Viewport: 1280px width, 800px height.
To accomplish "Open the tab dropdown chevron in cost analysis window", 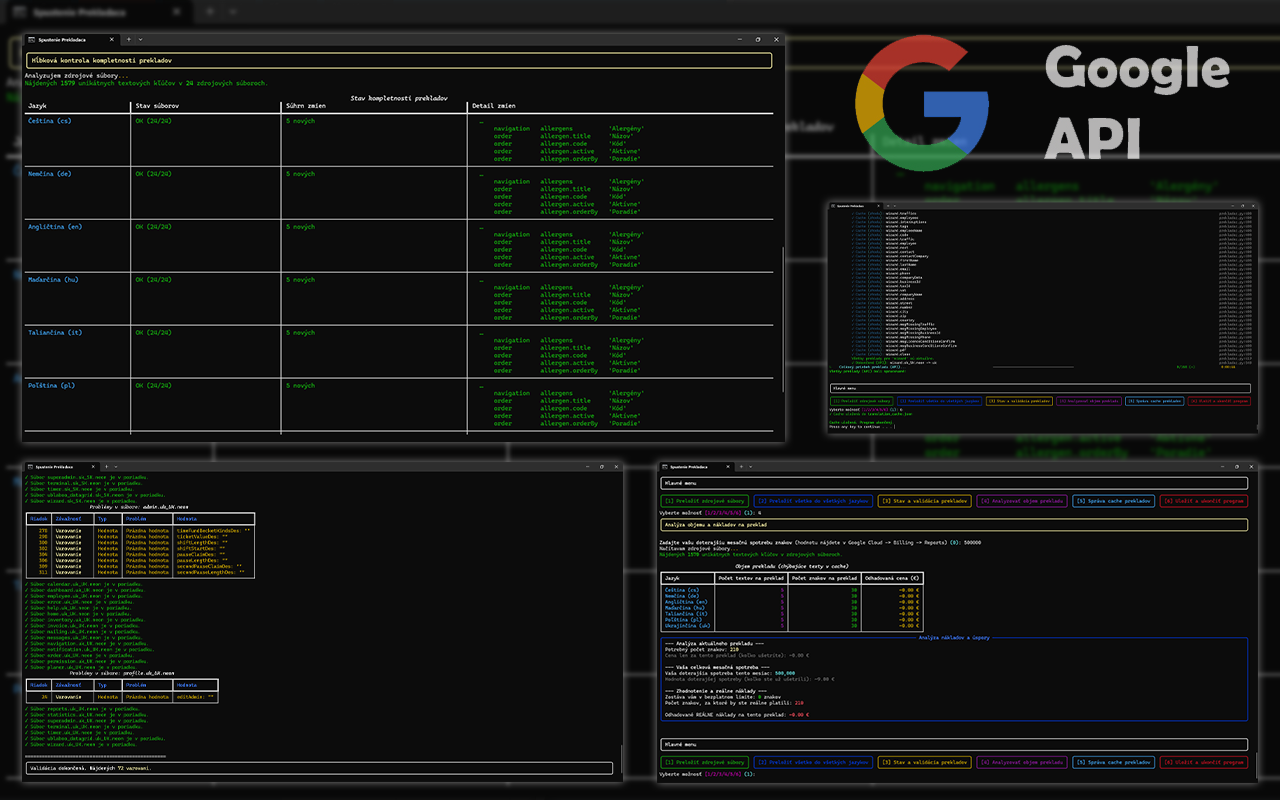I will click(x=751, y=466).
